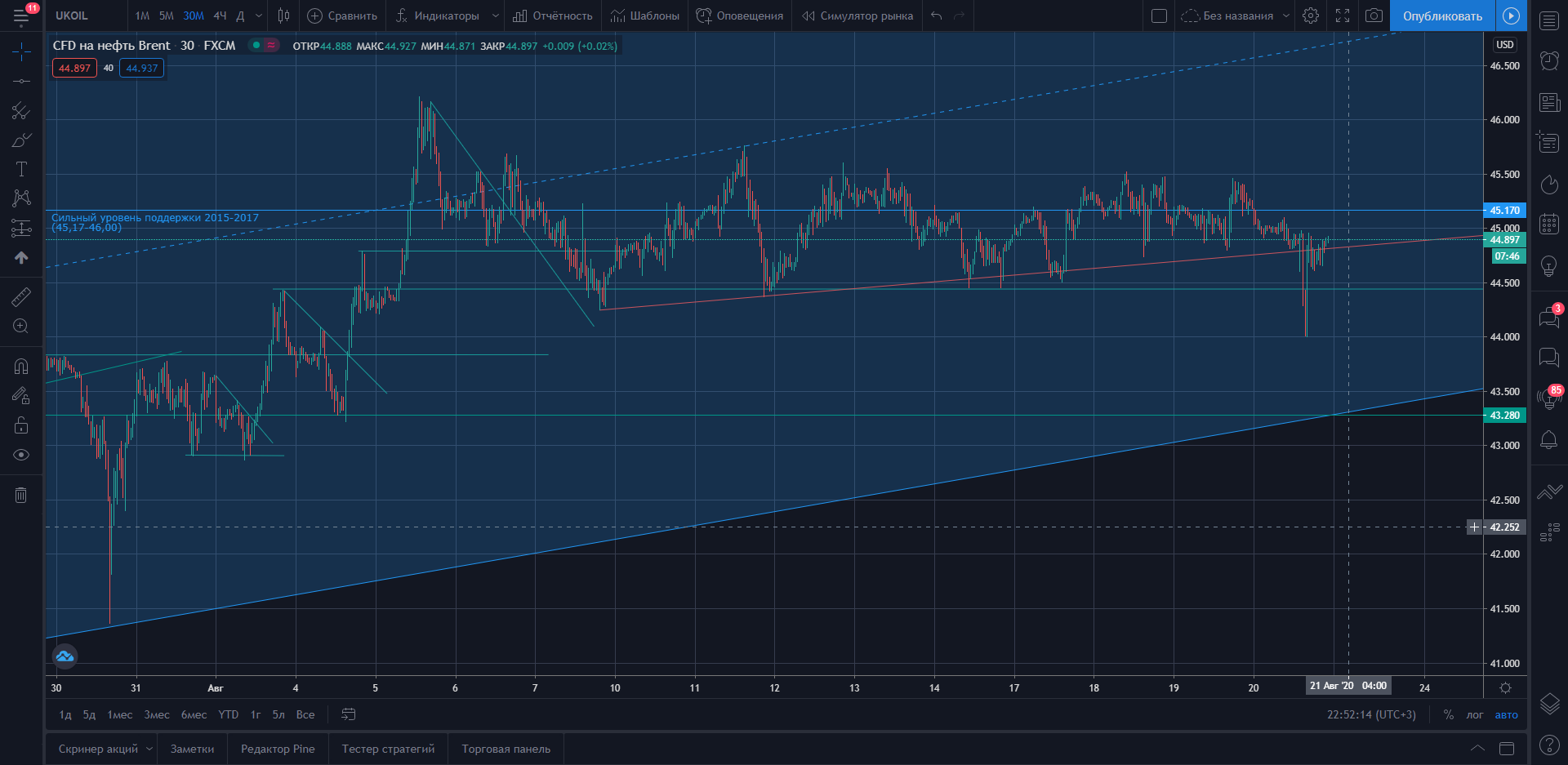Click the Сравнить button
Screen dimensions: 1568x765
click(x=342, y=16)
